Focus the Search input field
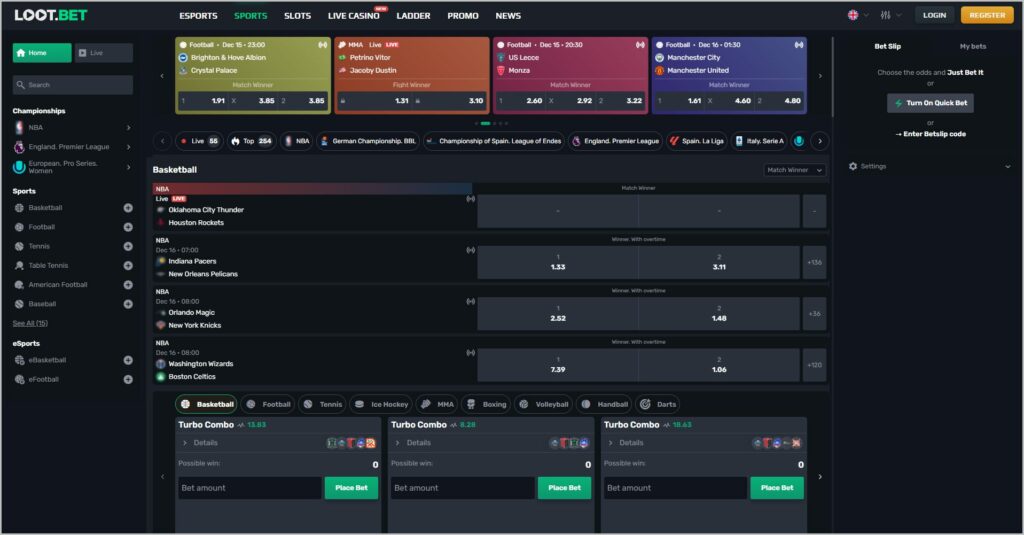The image size is (1024, 535). point(72,85)
